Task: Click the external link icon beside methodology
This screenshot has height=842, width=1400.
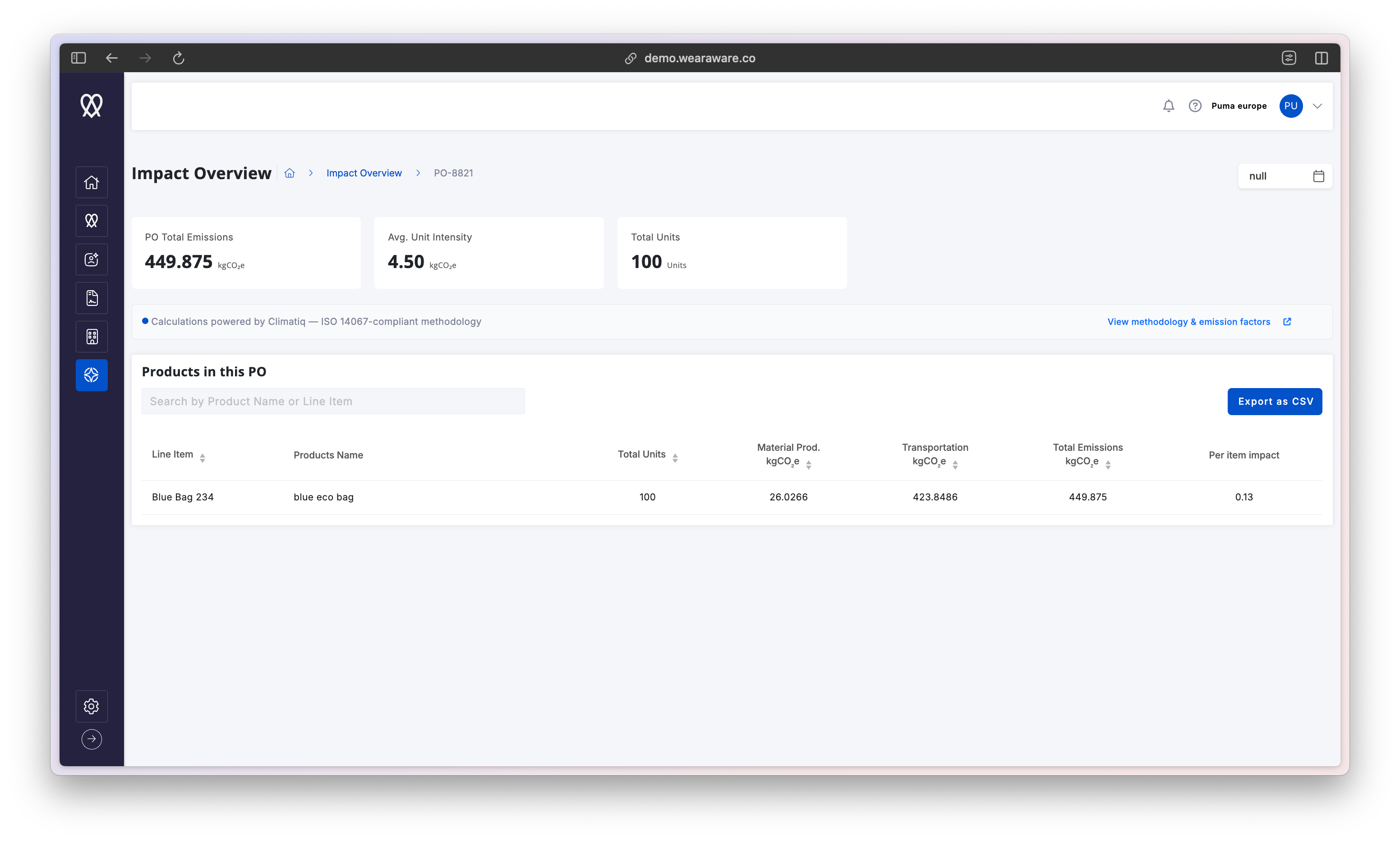Action: click(x=1287, y=322)
